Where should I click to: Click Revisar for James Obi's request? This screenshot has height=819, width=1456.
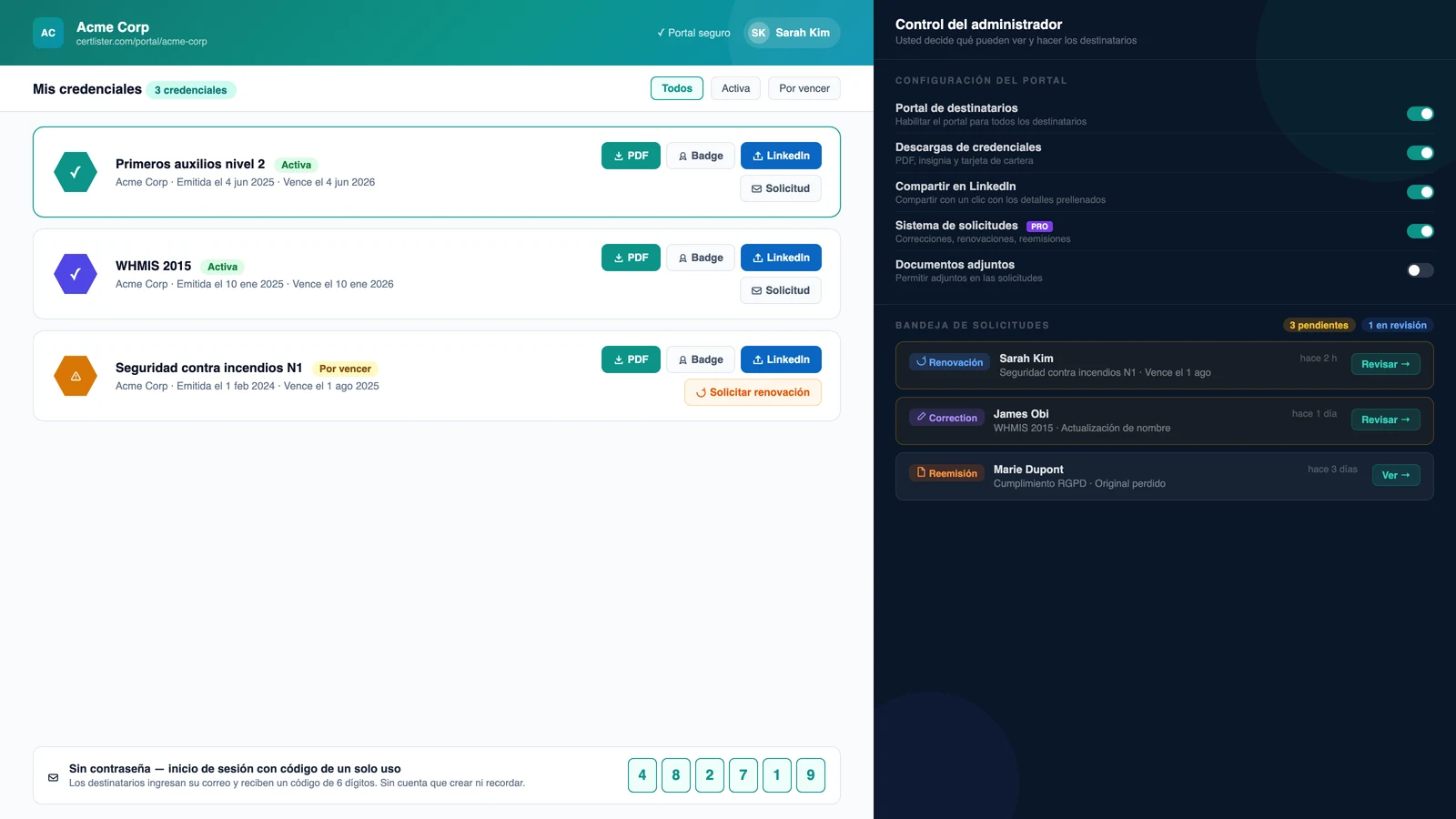pyautogui.click(x=1385, y=420)
